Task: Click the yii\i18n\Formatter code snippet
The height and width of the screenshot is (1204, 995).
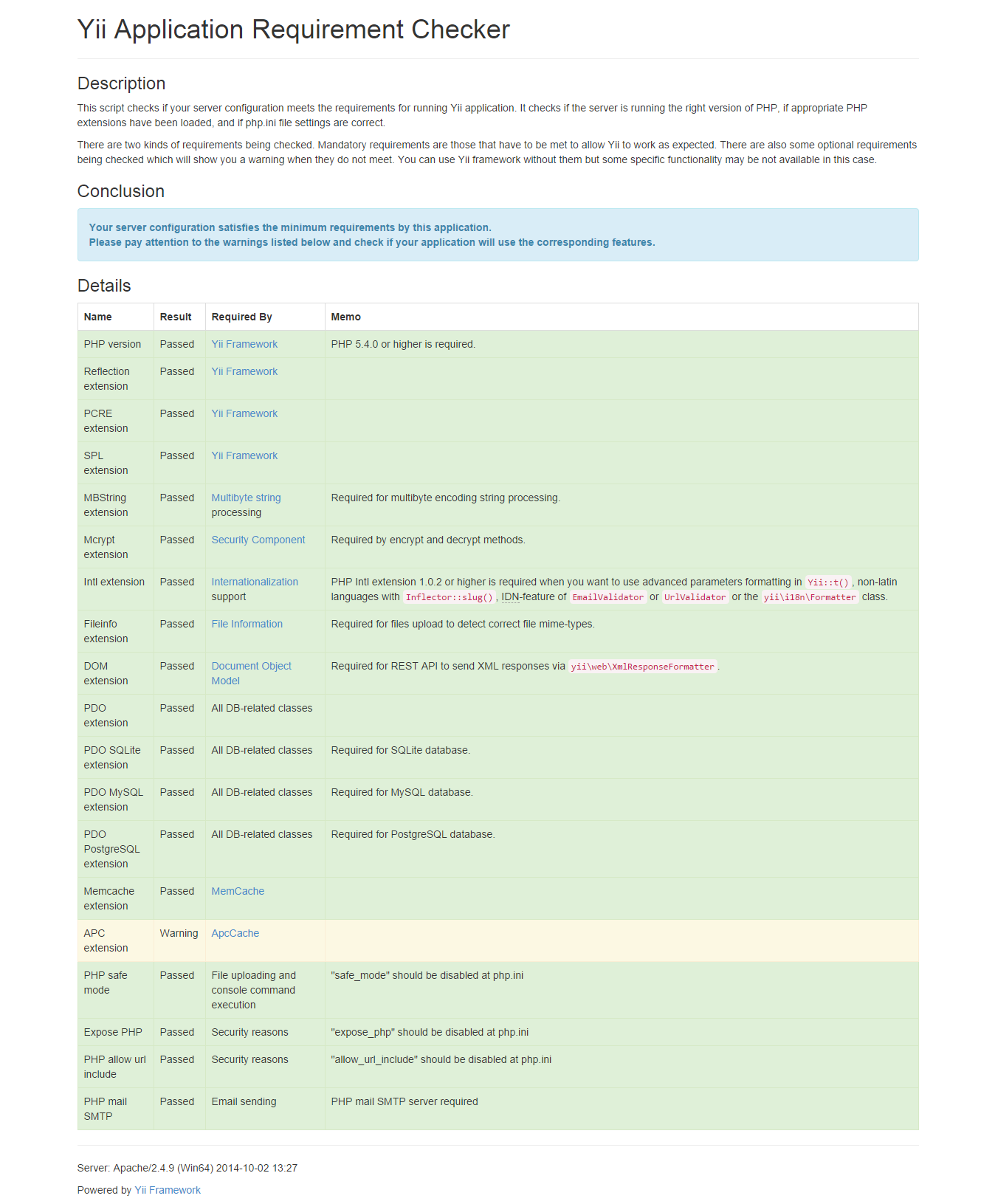Action: click(x=810, y=597)
